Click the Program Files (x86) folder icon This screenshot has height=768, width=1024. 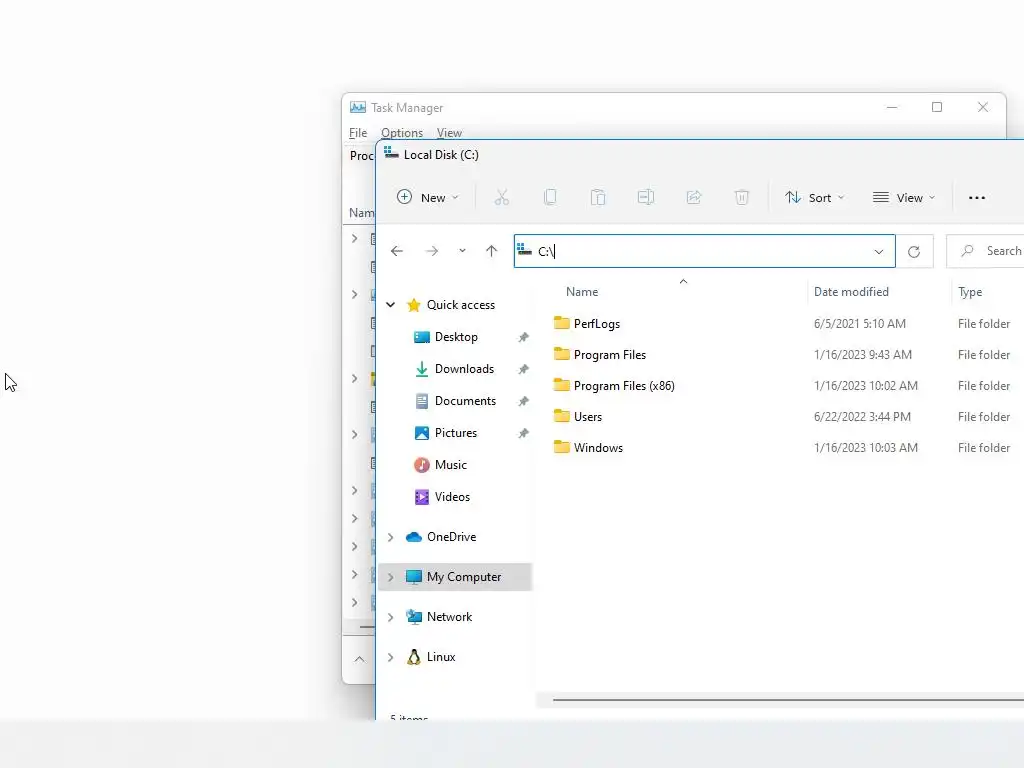(x=561, y=385)
